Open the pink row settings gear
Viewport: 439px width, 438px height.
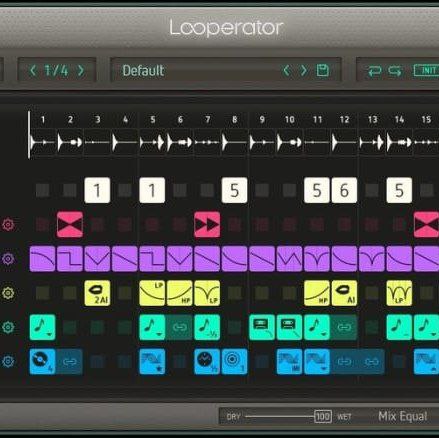point(8,225)
